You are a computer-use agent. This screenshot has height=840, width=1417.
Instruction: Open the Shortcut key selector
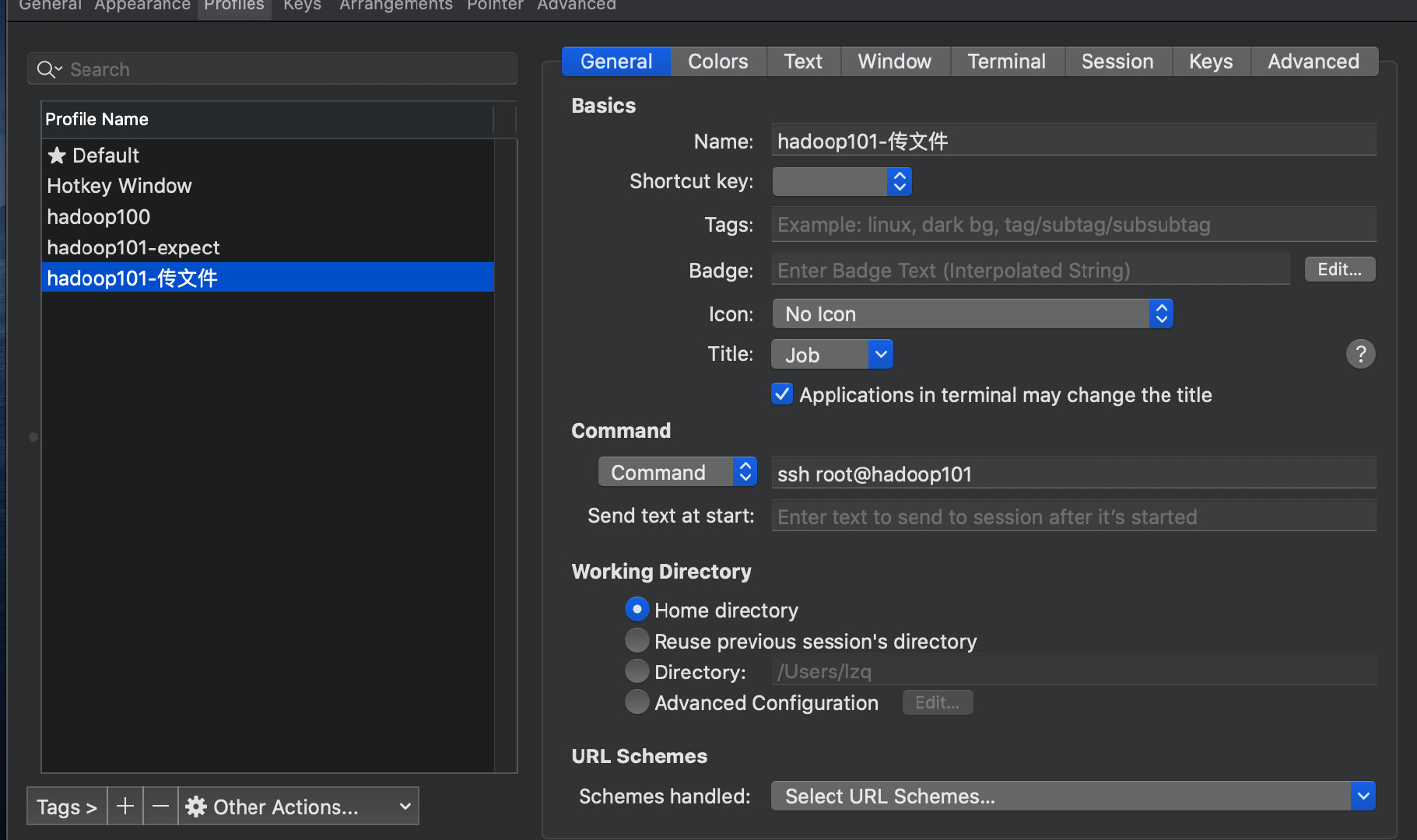[x=841, y=181]
